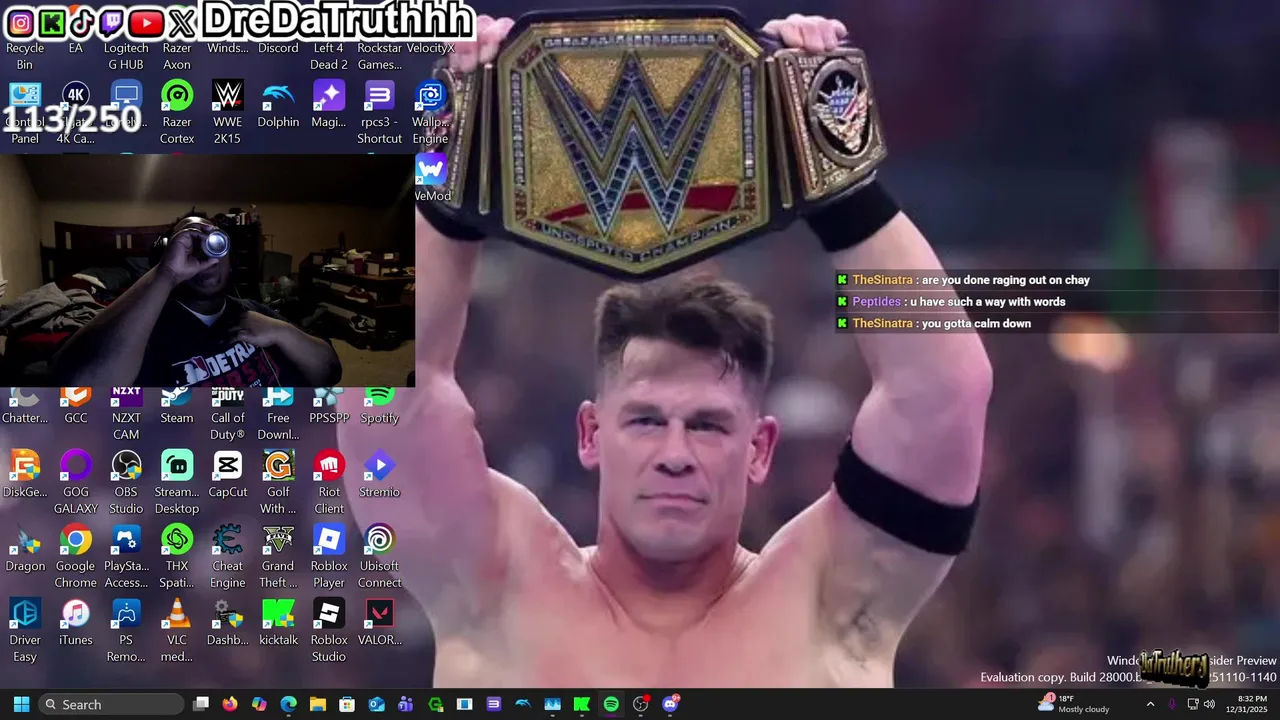The image size is (1280, 720).
Task: Select the Google Chrome desktop icon
Action: click(76, 556)
